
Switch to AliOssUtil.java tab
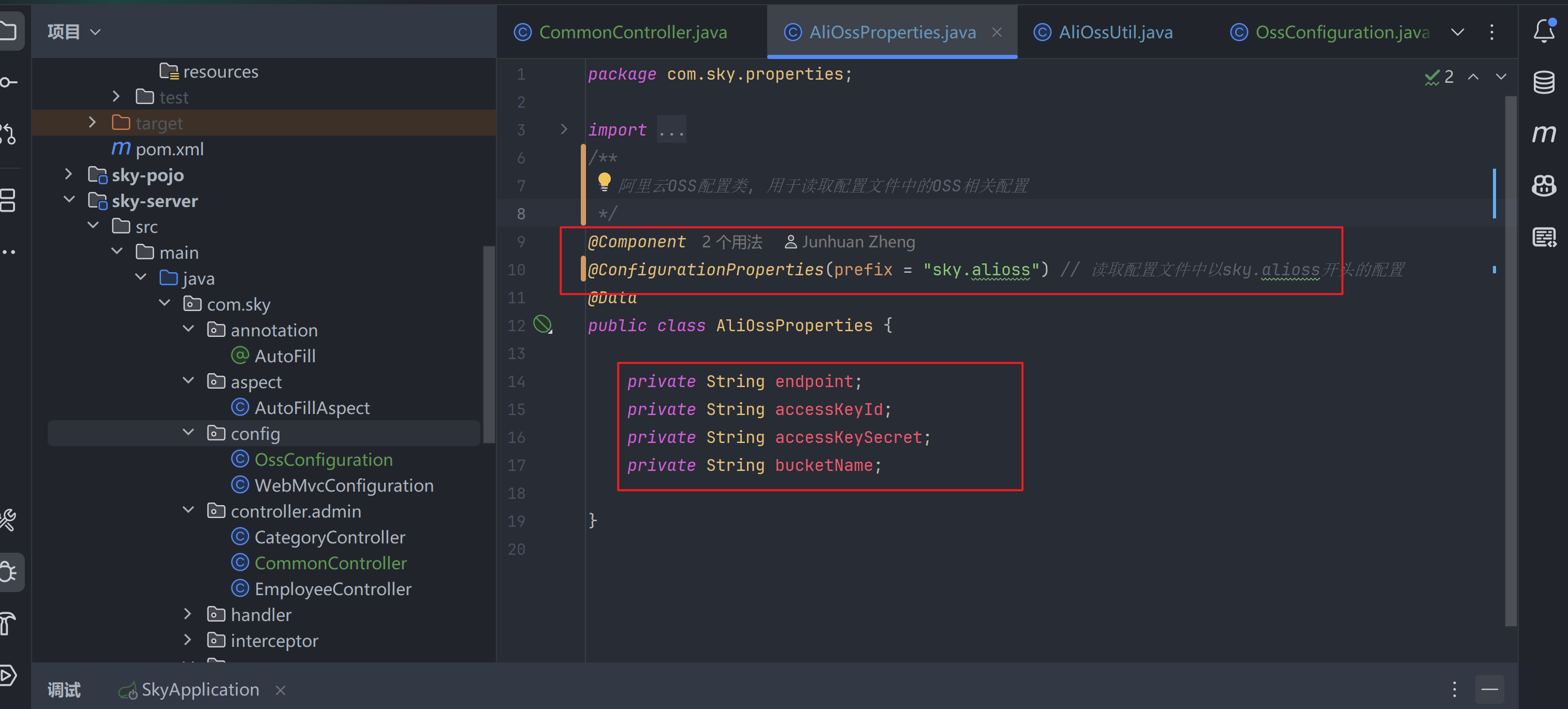1115,32
